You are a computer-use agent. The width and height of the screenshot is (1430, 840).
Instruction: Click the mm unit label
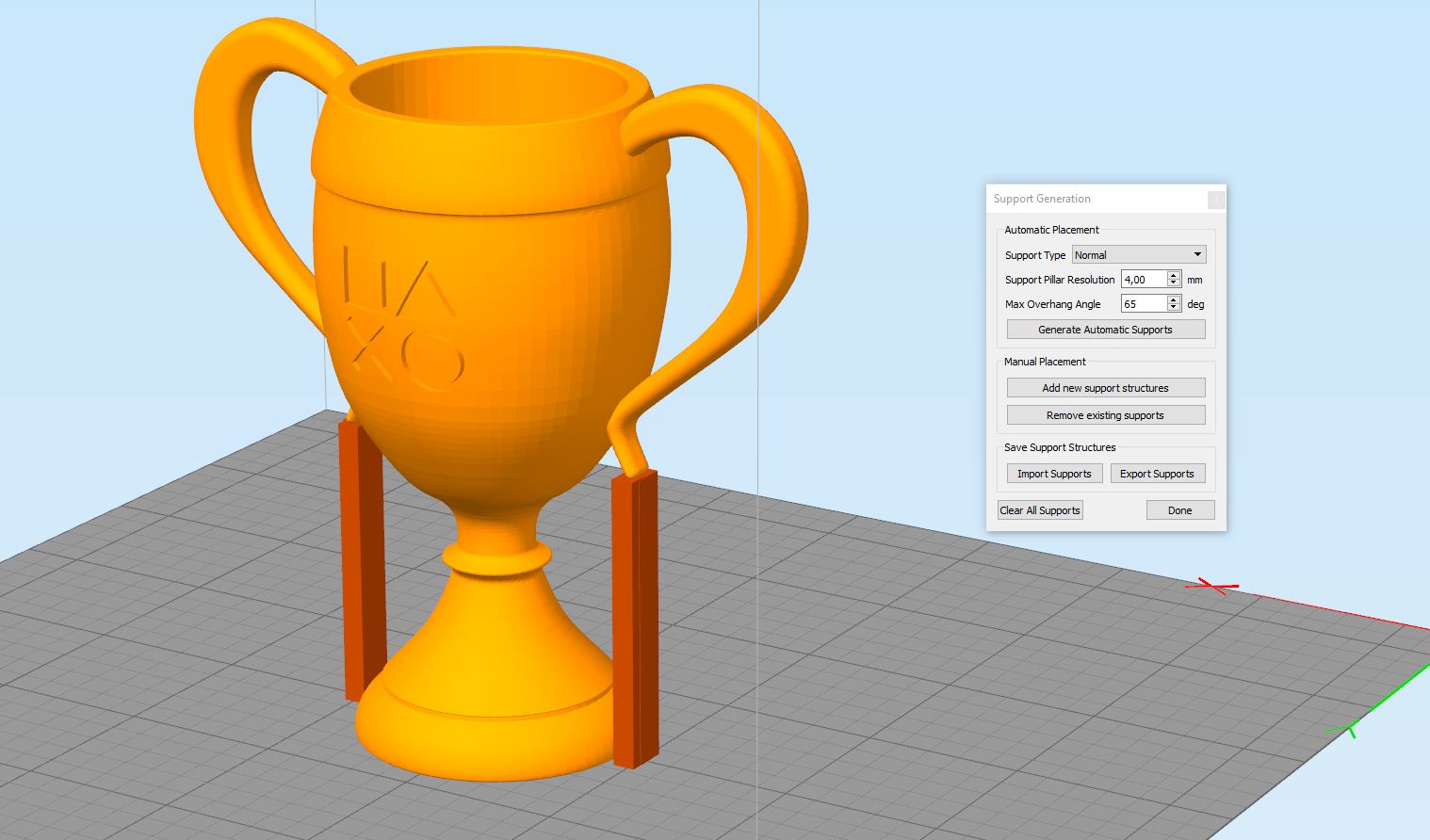(1194, 280)
